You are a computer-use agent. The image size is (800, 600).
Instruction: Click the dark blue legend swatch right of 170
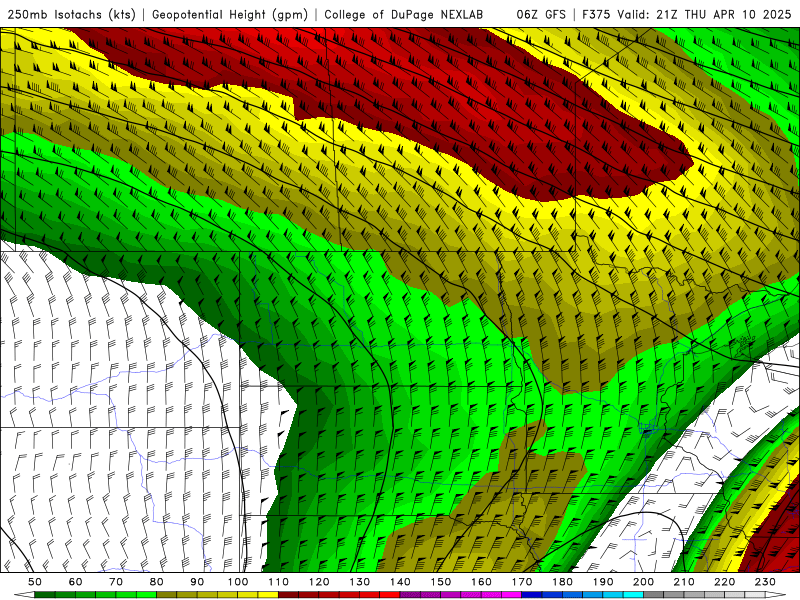[532, 595]
